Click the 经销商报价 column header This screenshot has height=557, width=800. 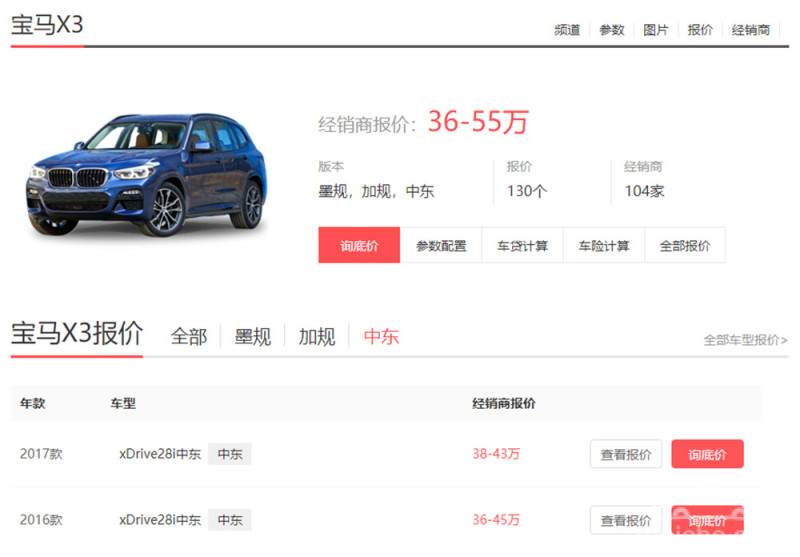tap(504, 403)
